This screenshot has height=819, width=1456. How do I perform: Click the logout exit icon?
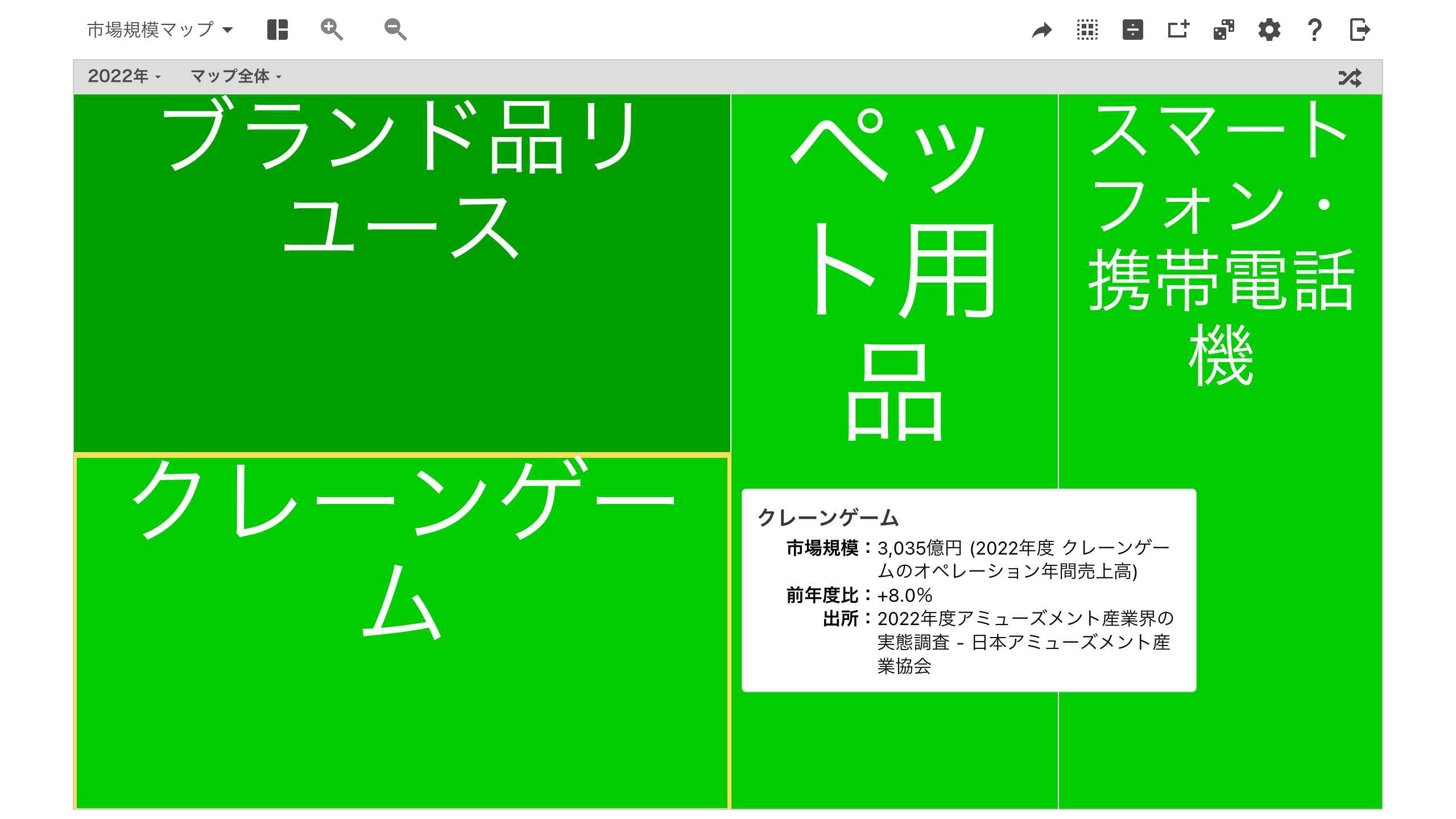point(1360,30)
